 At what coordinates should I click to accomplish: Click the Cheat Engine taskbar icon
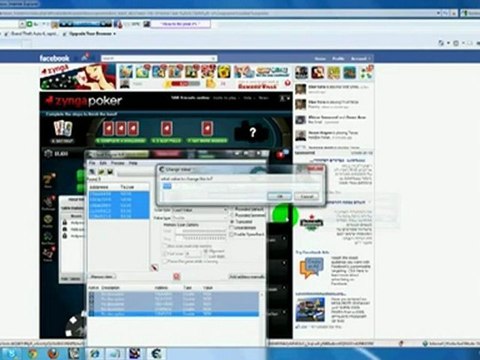coord(156,353)
